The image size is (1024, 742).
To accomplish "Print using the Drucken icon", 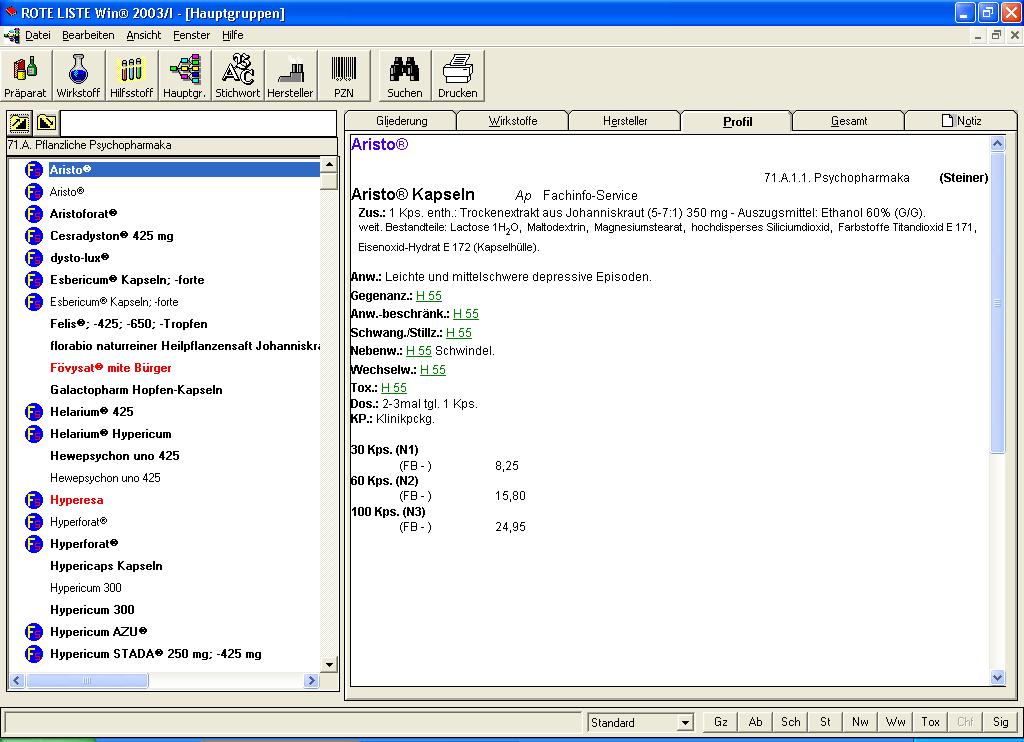I will click(x=458, y=76).
